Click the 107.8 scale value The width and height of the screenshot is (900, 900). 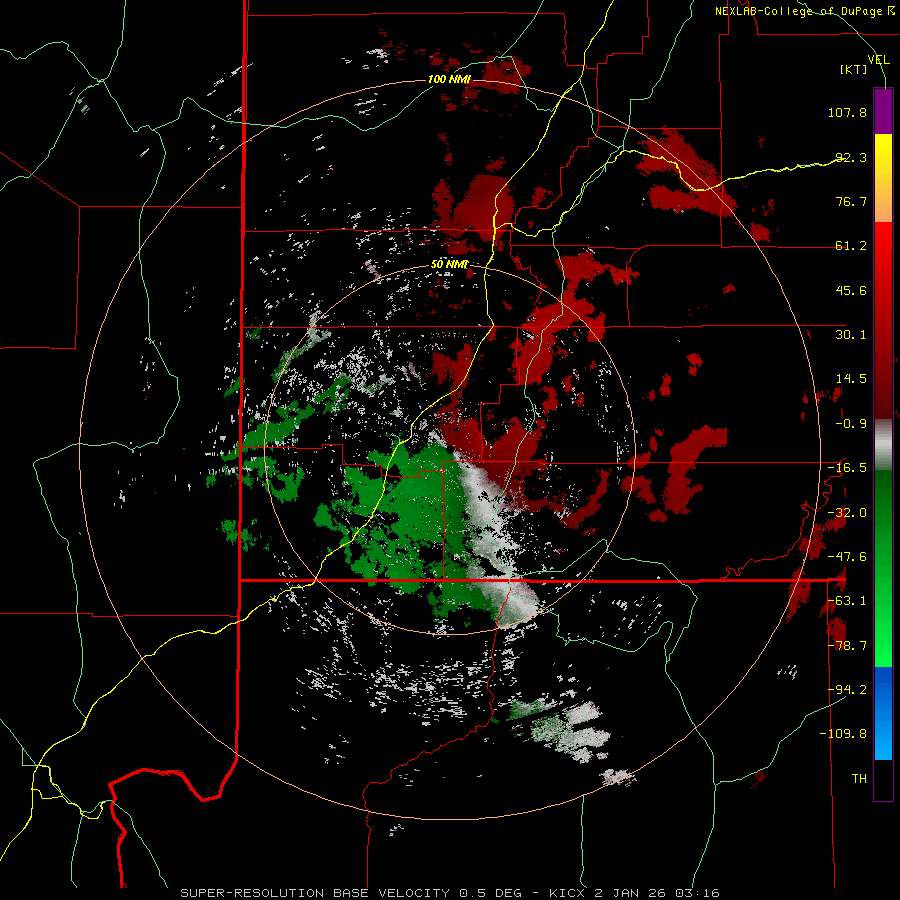tap(847, 112)
